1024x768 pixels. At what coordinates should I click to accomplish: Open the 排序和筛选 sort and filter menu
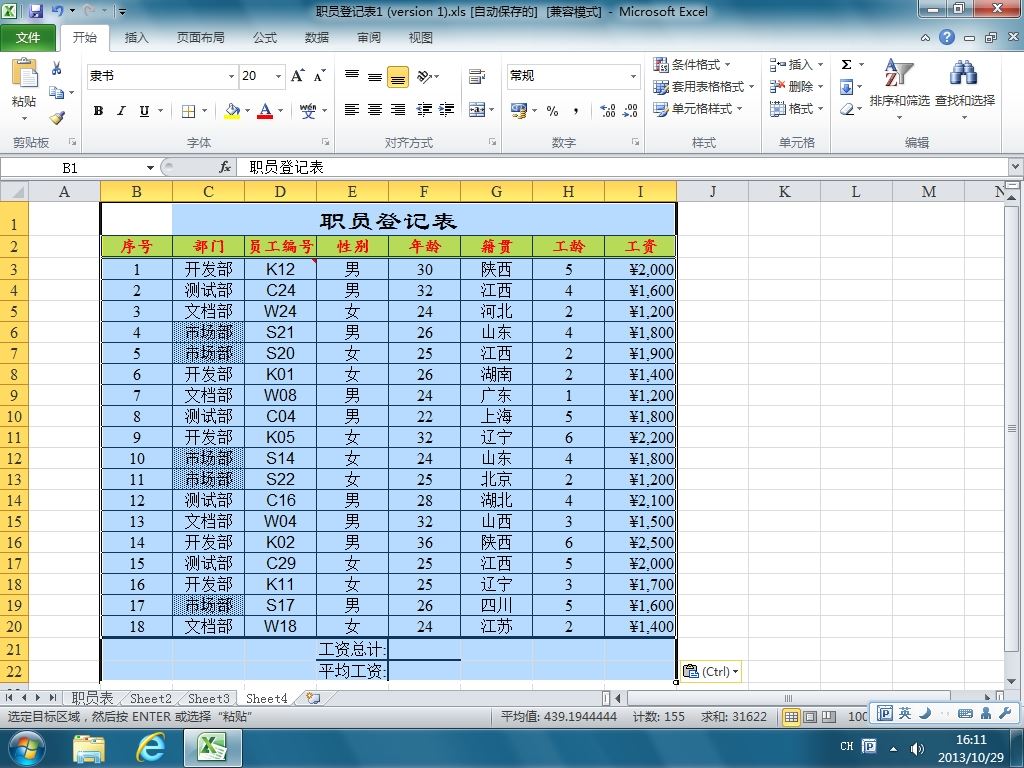(899, 89)
